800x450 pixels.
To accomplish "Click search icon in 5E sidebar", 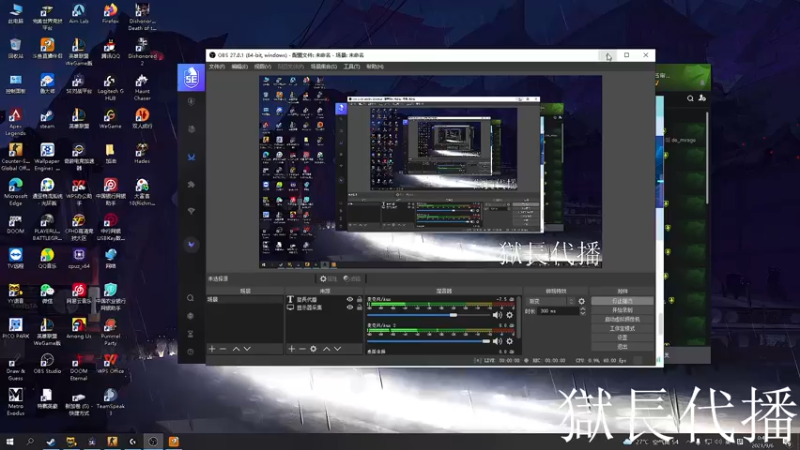I will 190,298.
